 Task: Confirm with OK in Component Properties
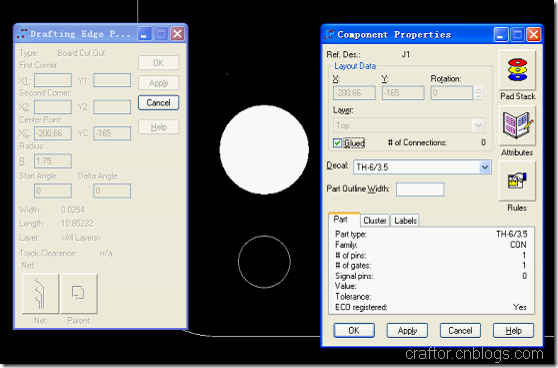354,331
